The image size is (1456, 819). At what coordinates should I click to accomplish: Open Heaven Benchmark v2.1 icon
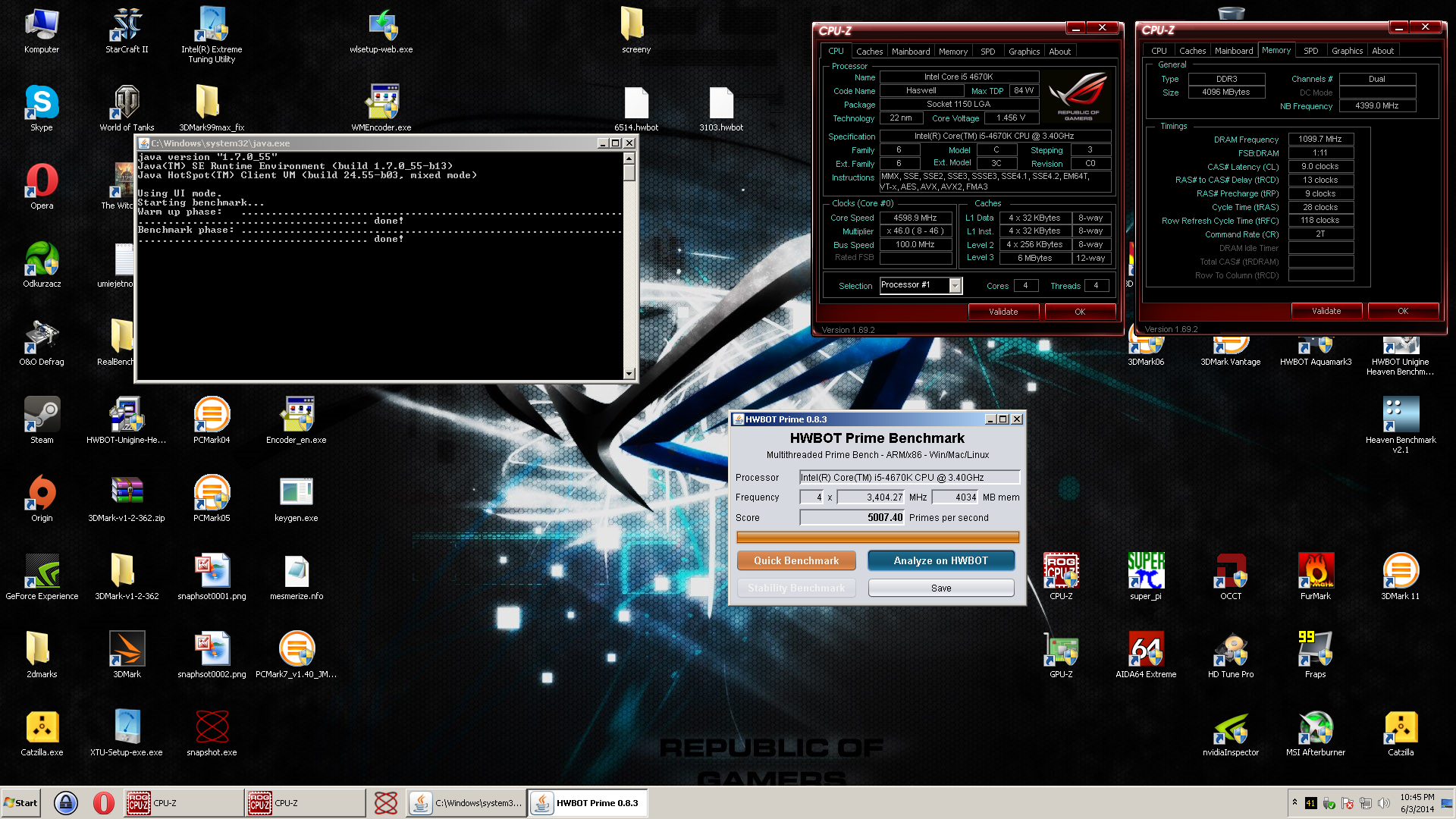(x=1401, y=425)
